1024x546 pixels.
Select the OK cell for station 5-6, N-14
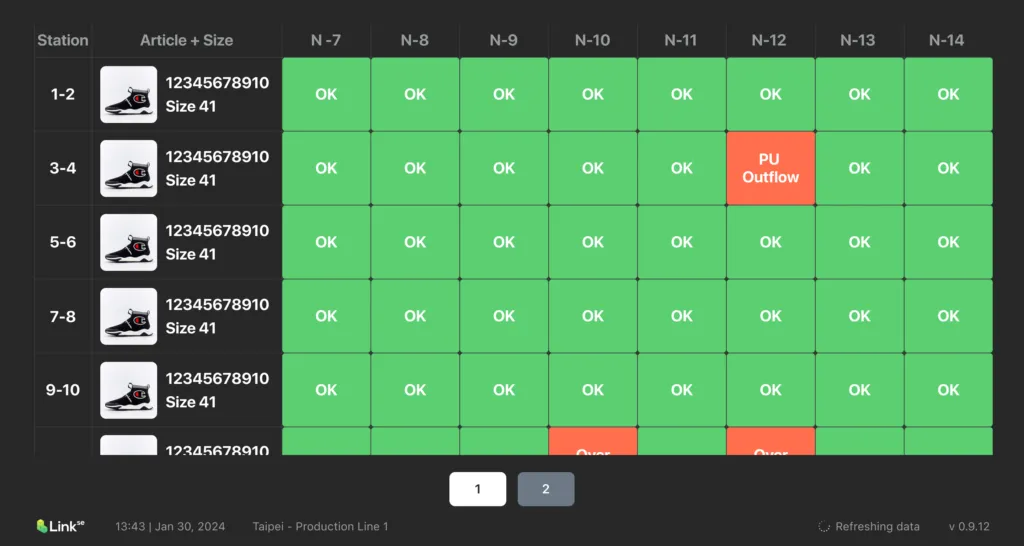tap(948, 242)
